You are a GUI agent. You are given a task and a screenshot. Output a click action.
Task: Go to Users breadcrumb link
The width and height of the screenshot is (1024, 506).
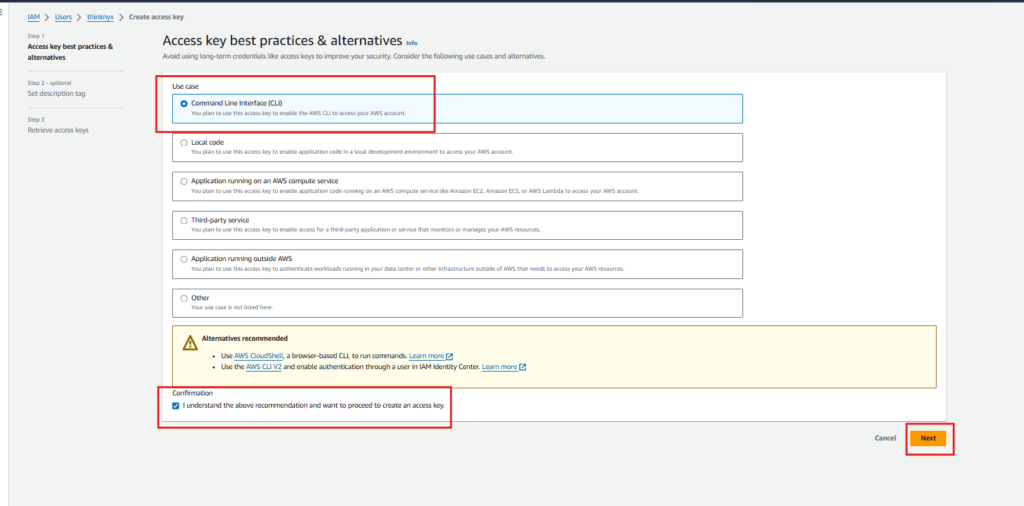click(63, 17)
